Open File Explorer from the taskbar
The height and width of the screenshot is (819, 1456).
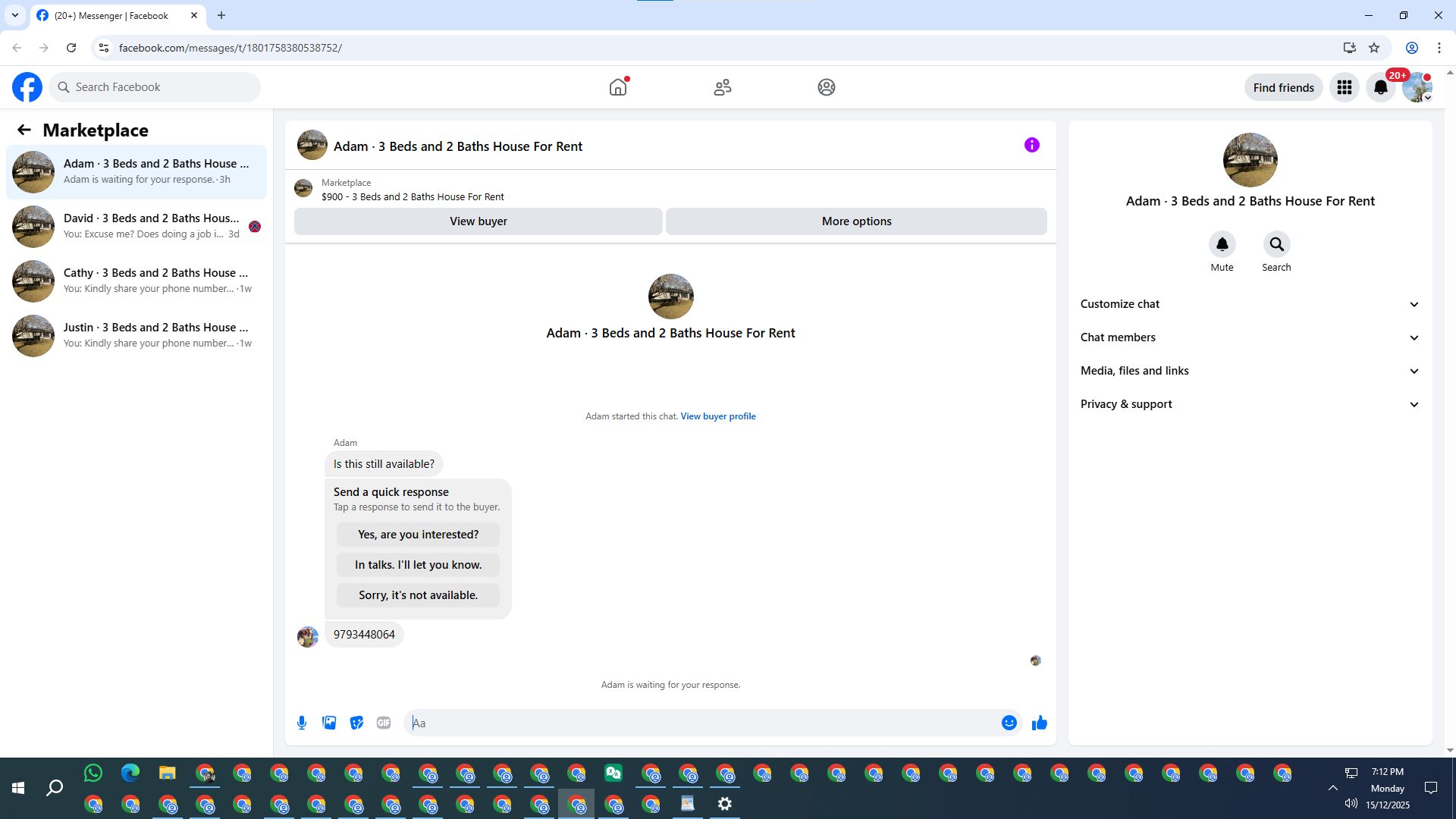168,773
